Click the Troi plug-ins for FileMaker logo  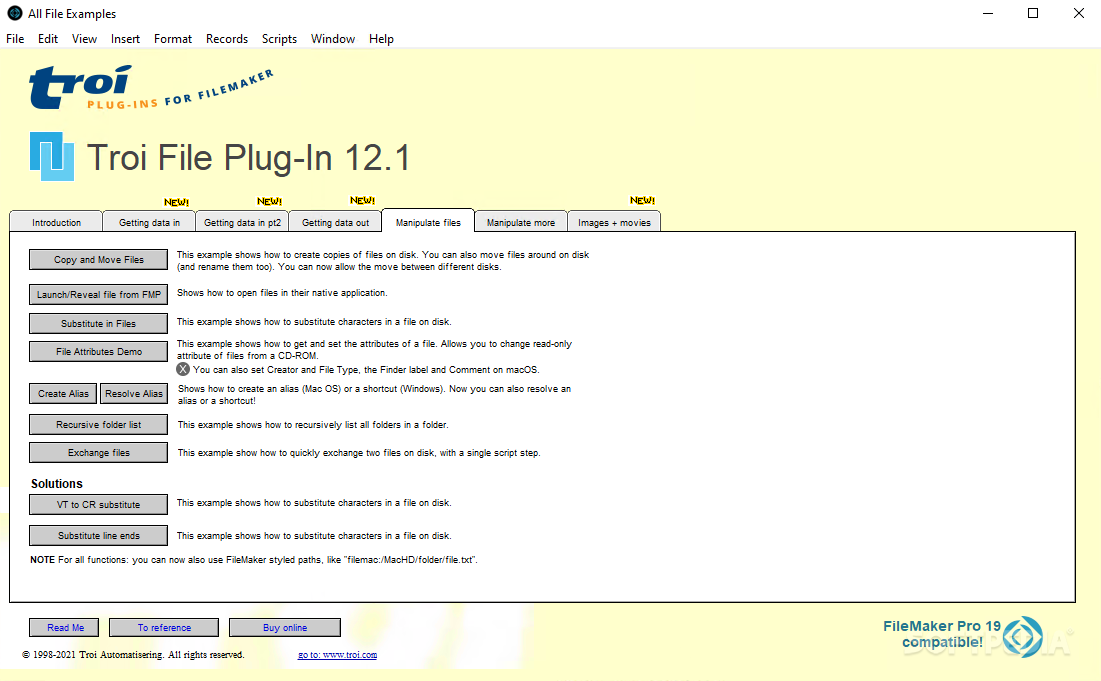pos(150,88)
